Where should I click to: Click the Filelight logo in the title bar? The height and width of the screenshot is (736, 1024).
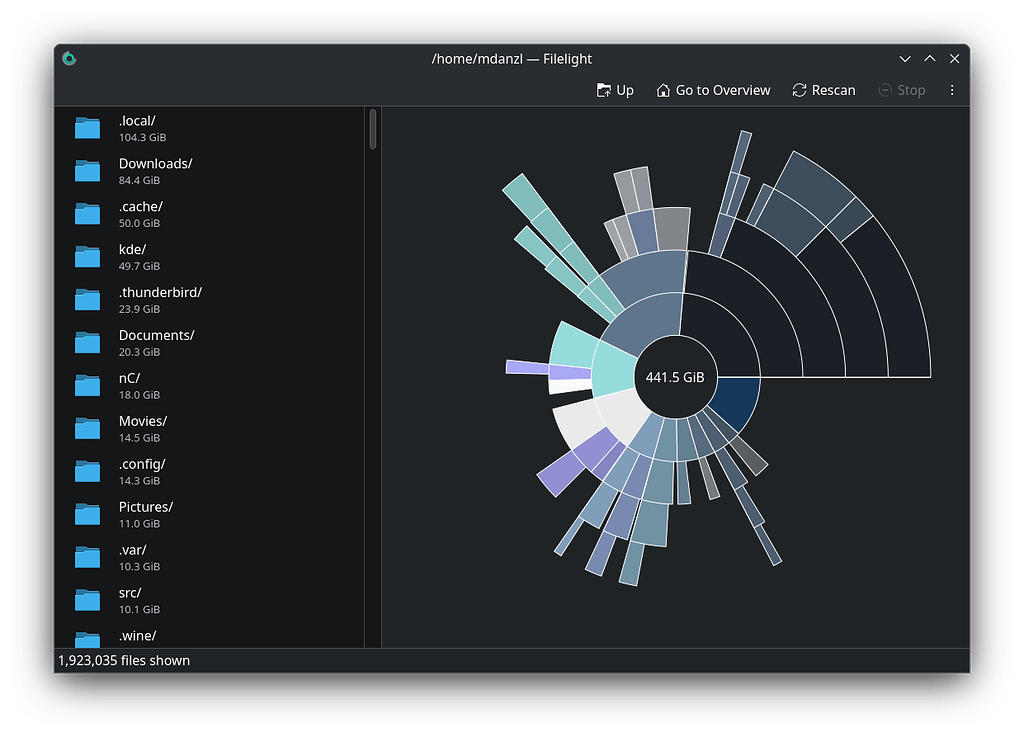(68, 59)
